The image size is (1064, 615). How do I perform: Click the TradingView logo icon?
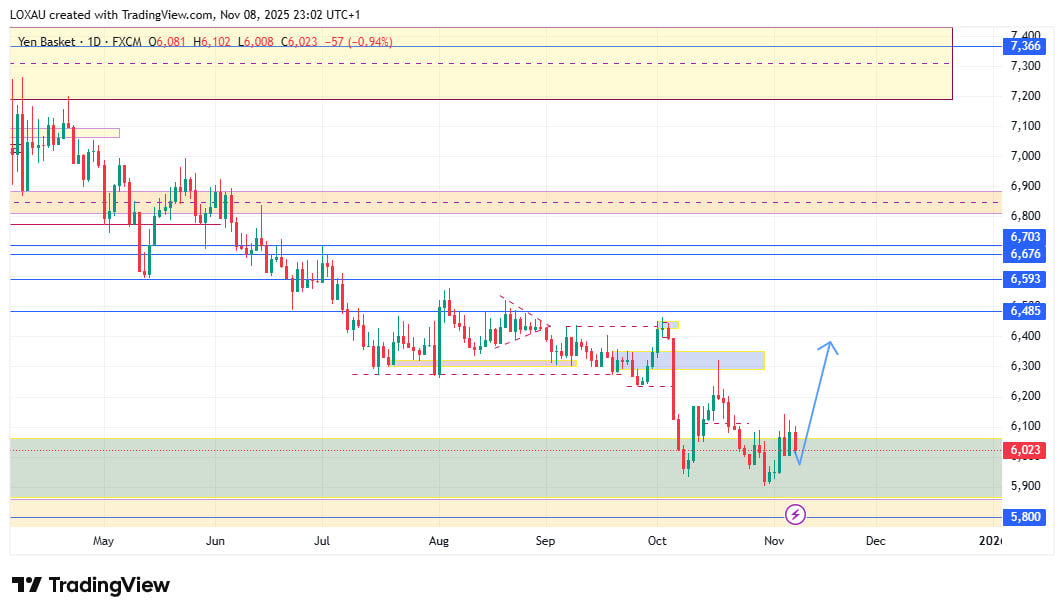26,585
